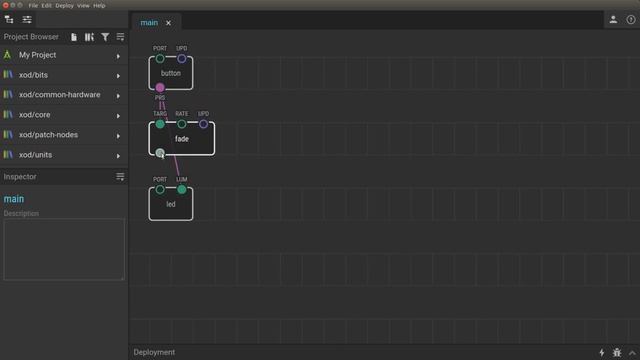This screenshot has height=360, width=640.
Task: Open the Project Browser panel options menu
Action: coord(120,37)
